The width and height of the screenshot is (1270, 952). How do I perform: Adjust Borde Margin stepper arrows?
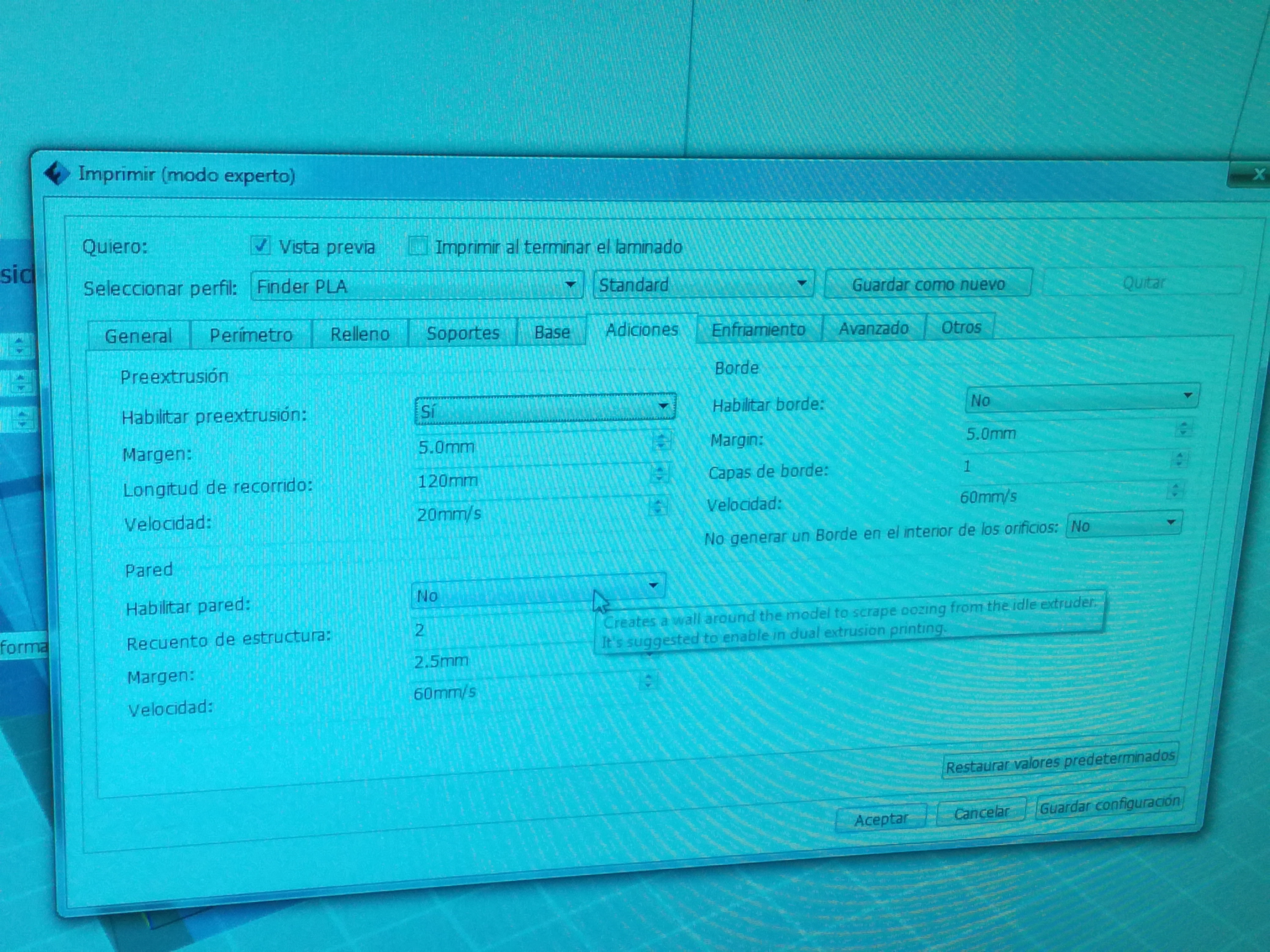click(x=1183, y=429)
